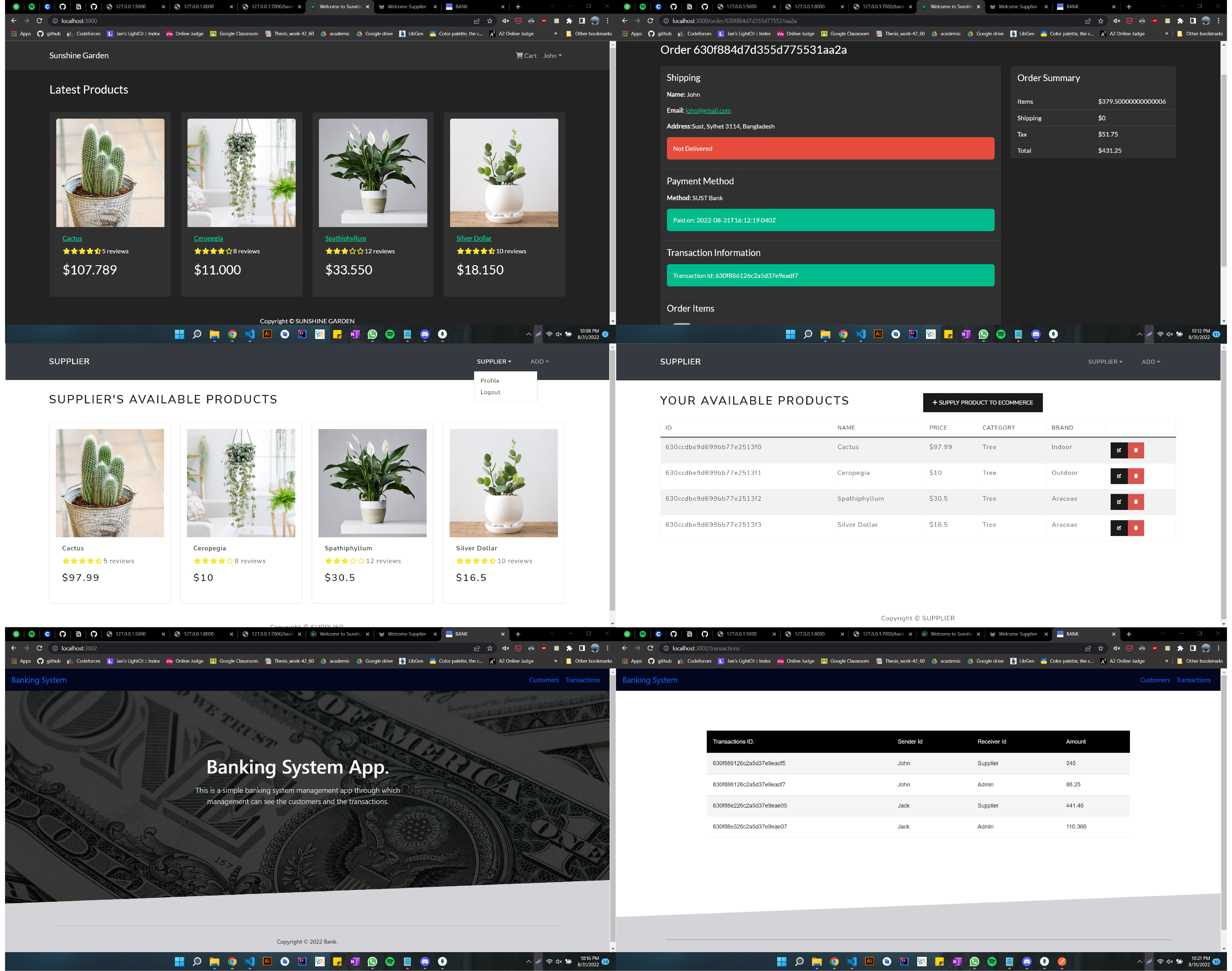Image resolution: width=1232 pixels, height=971 pixels.
Task: Expand the John user dropdown
Action: [x=552, y=56]
